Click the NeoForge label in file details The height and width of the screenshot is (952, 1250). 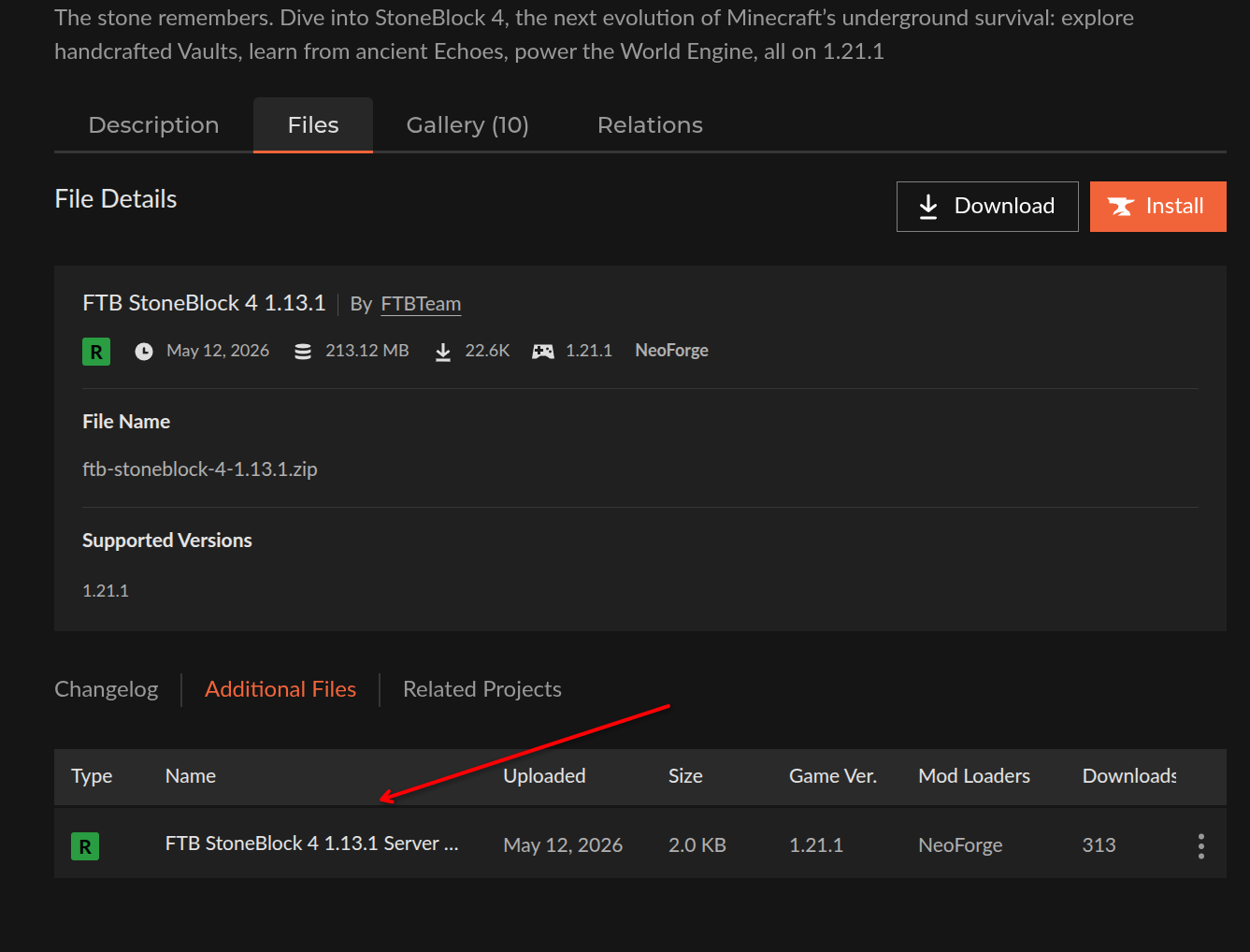[x=671, y=351]
